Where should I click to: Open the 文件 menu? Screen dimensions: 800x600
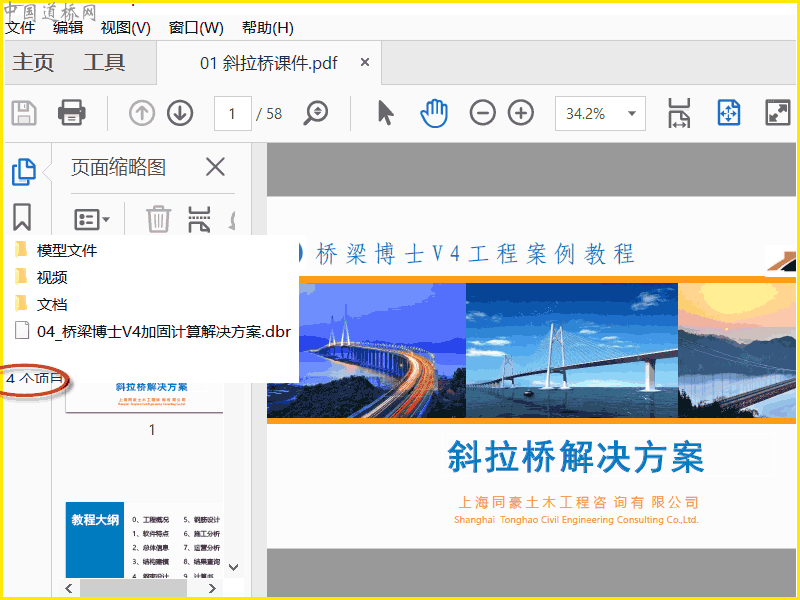click(20, 28)
